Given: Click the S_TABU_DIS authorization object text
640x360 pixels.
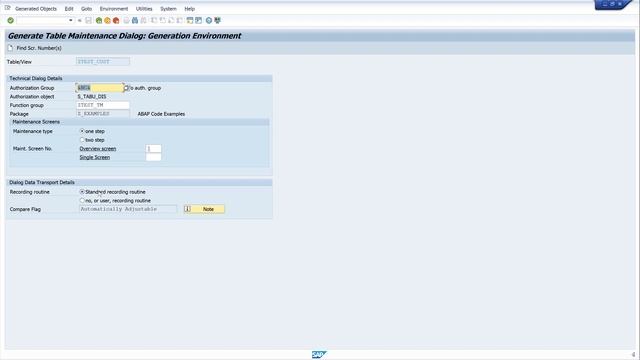Looking at the screenshot, I should pos(92,97).
